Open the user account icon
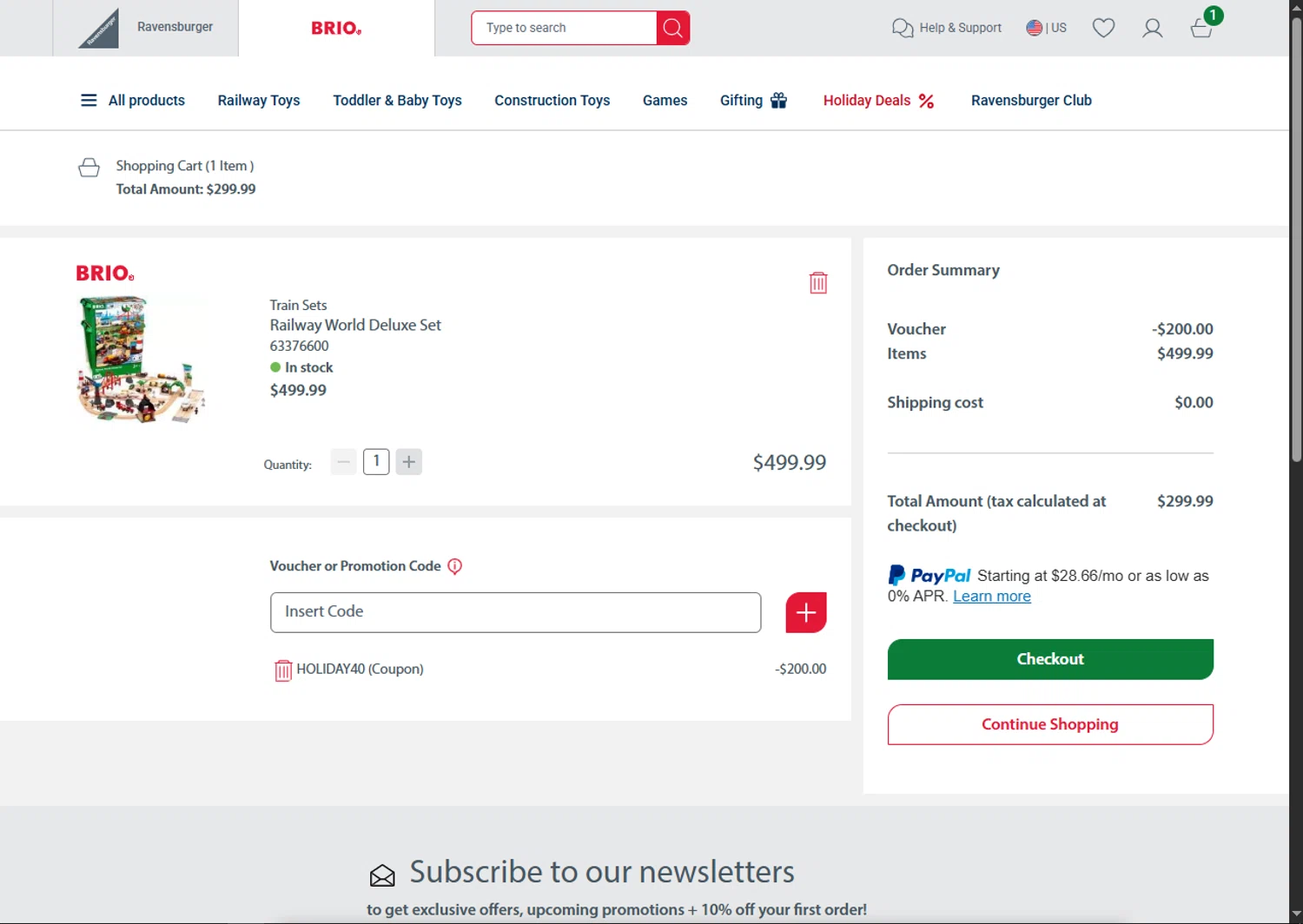This screenshot has width=1303, height=924. tap(1153, 28)
